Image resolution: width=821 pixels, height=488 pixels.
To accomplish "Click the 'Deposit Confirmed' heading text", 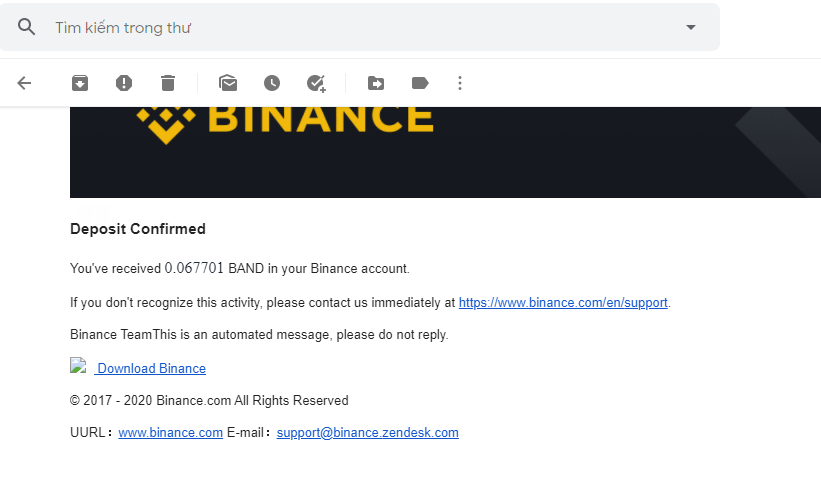I will (138, 229).
